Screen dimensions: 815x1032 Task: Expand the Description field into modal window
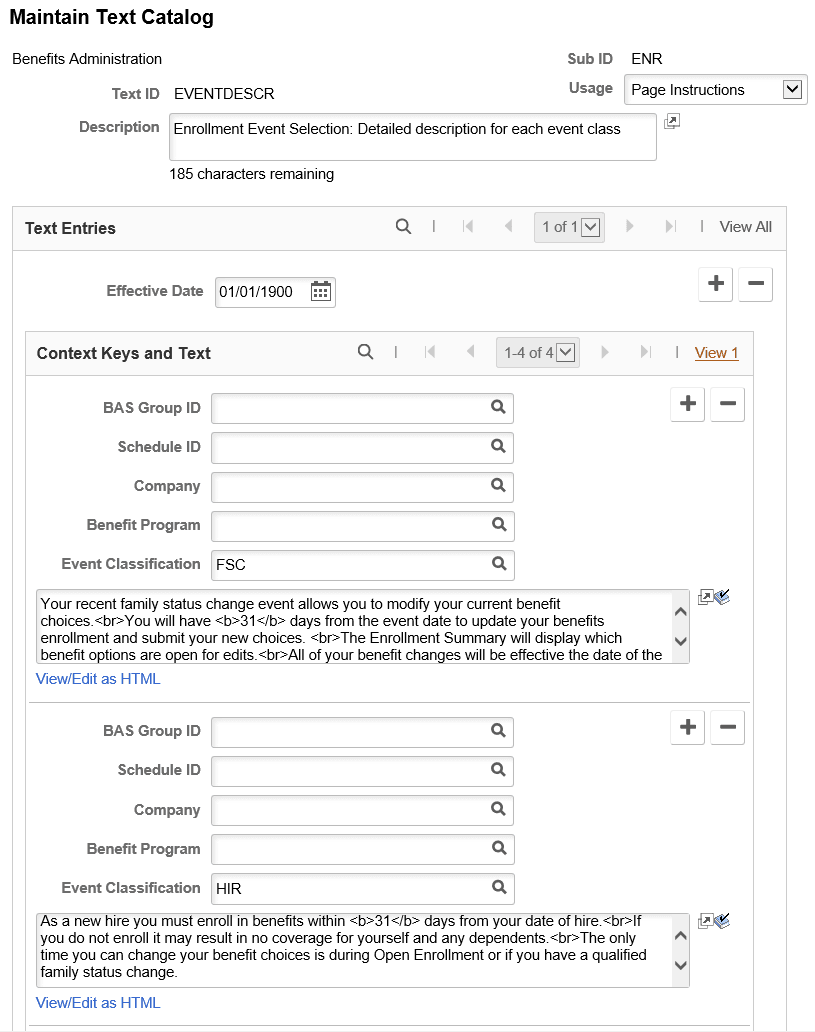(671, 120)
